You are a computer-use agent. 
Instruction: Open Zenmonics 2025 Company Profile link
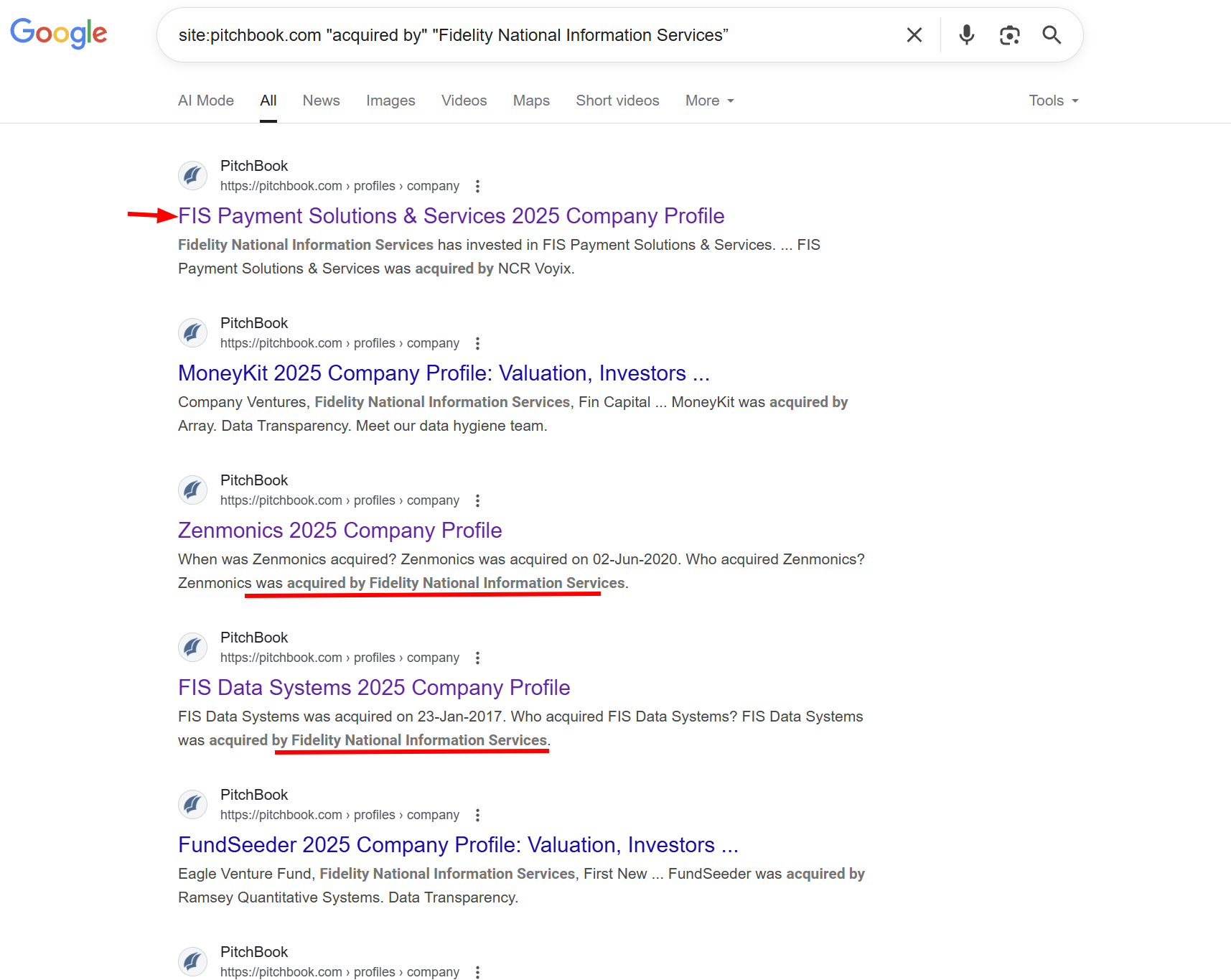point(340,531)
